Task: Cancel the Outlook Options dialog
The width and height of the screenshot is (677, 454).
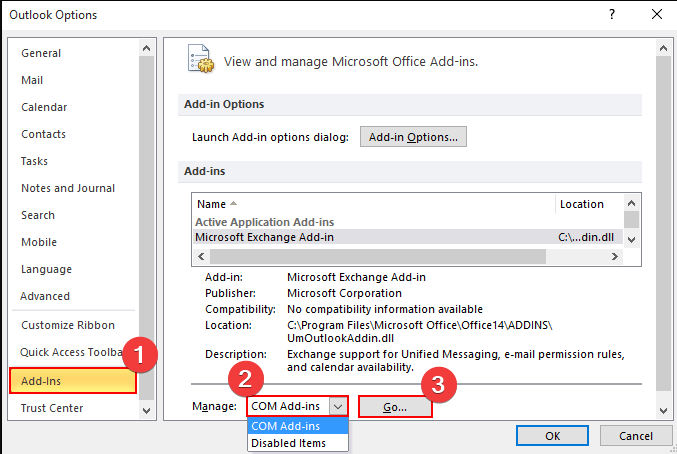Action: (636, 436)
